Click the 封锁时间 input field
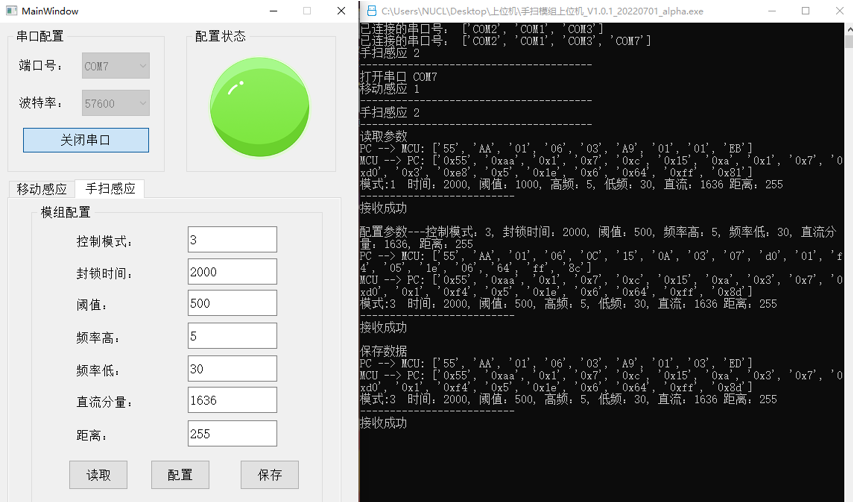The image size is (853, 502). pos(232,271)
